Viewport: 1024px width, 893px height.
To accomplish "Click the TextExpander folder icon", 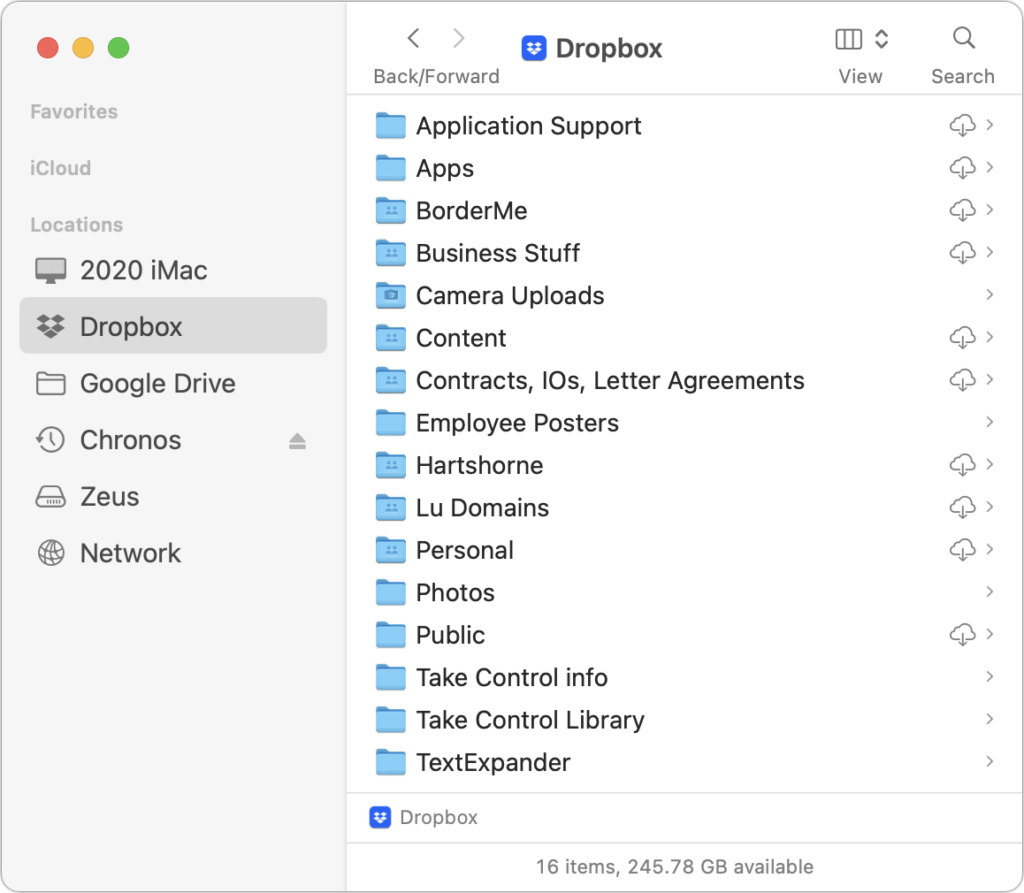I will click(x=391, y=762).
